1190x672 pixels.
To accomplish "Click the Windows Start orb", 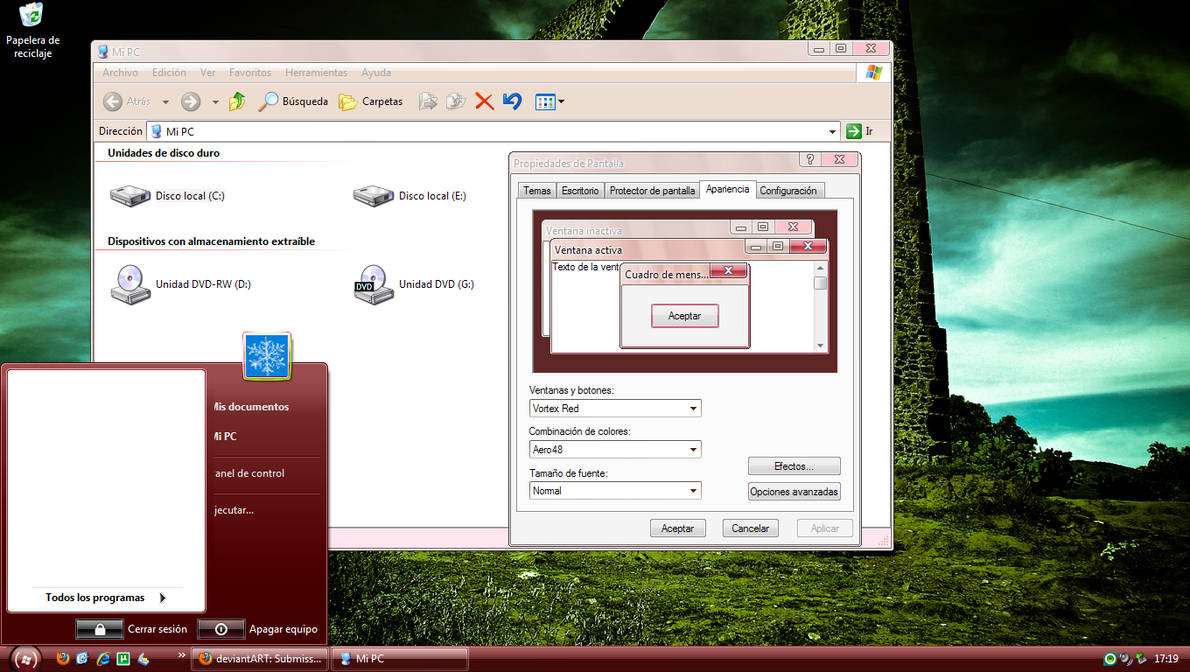I will point(25,658).
